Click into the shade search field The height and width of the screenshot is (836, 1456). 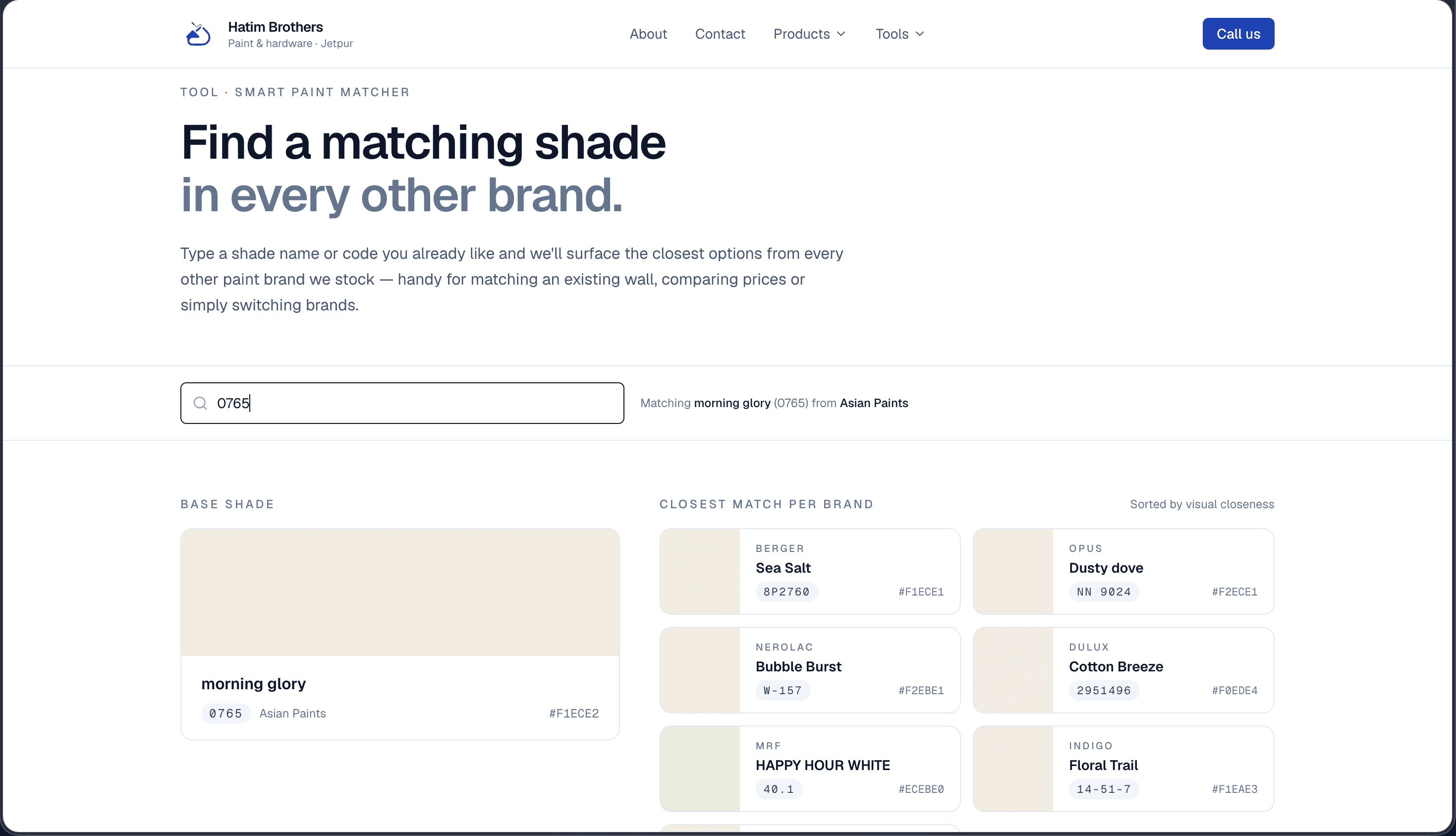402,403
